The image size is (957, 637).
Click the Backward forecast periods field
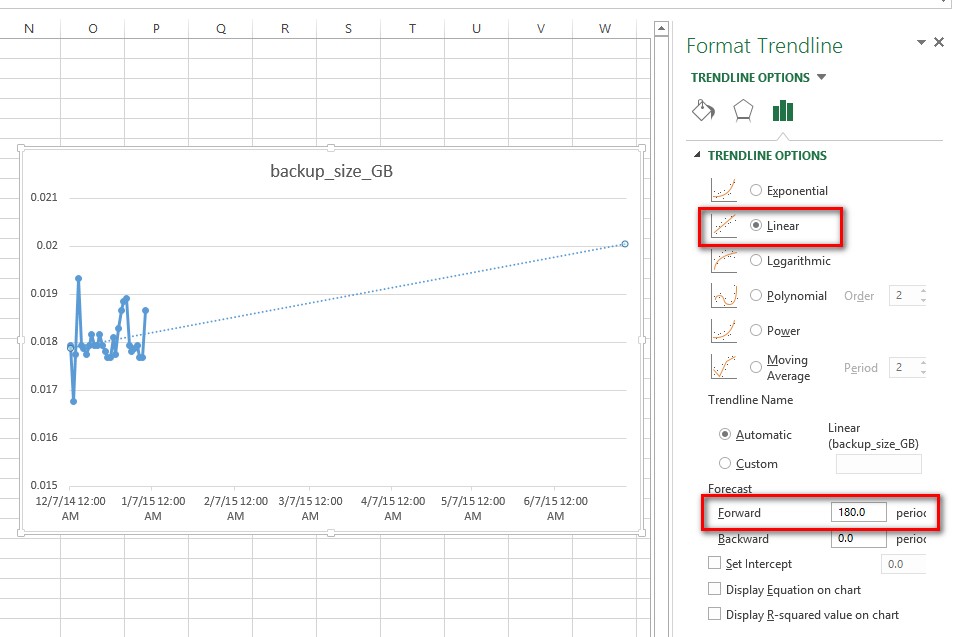tap(858, 538)
